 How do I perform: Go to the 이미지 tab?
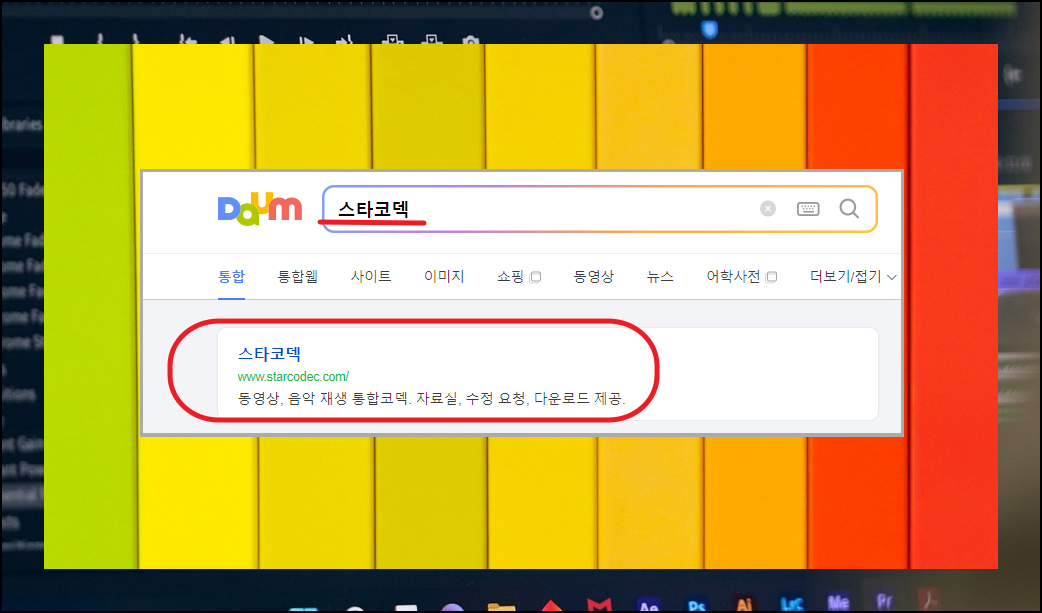(444, 277)
